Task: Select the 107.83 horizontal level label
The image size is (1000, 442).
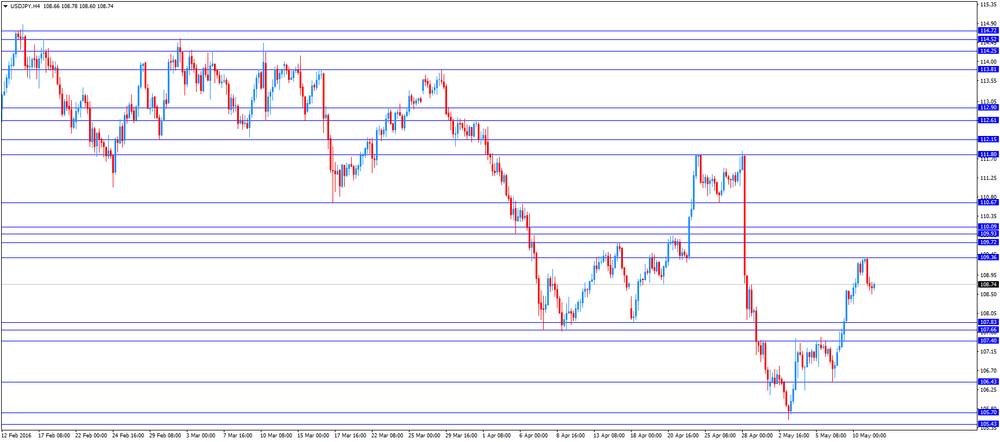Action: 988,323
